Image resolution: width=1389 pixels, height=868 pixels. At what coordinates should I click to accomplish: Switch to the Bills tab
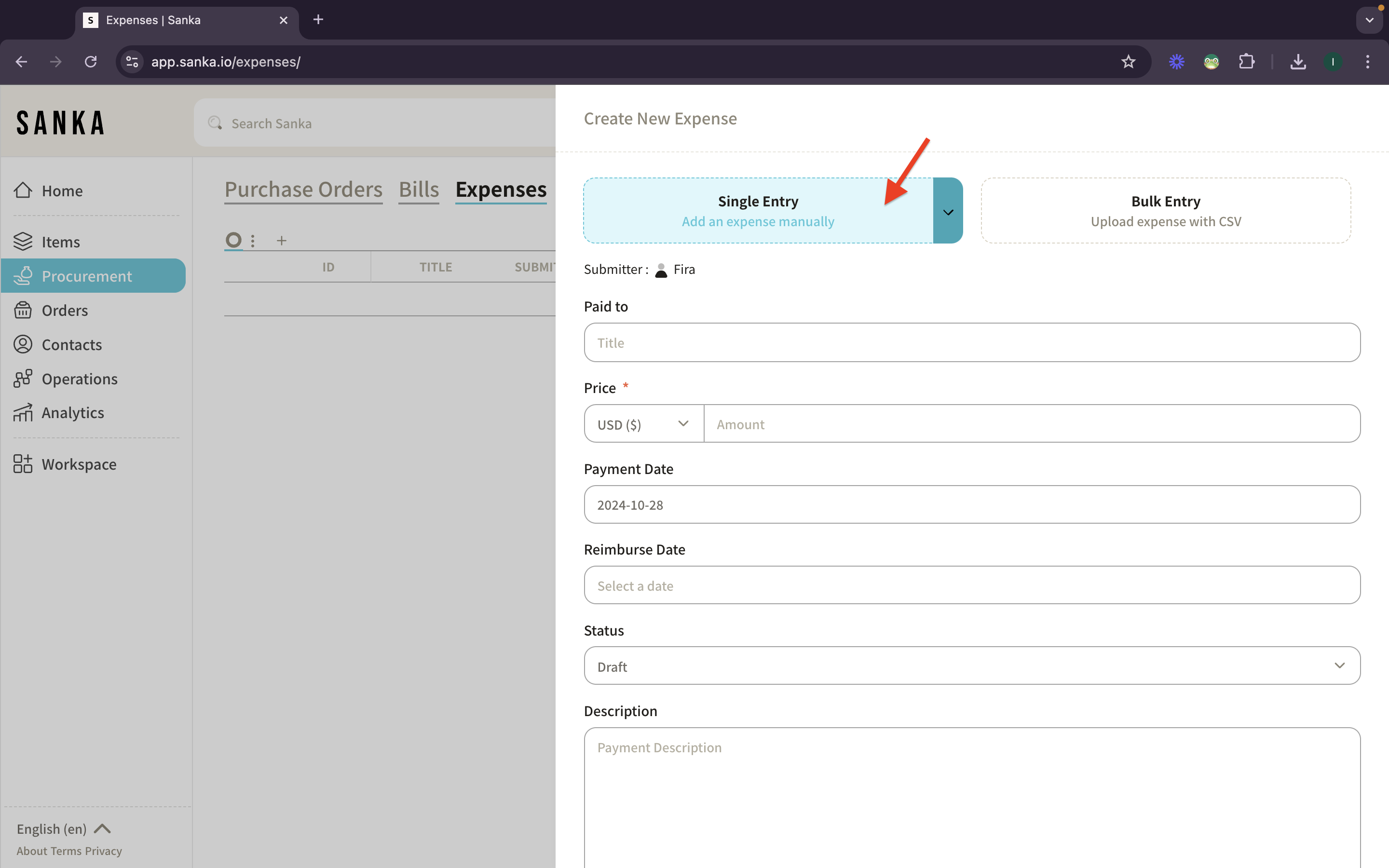point(419,190)
